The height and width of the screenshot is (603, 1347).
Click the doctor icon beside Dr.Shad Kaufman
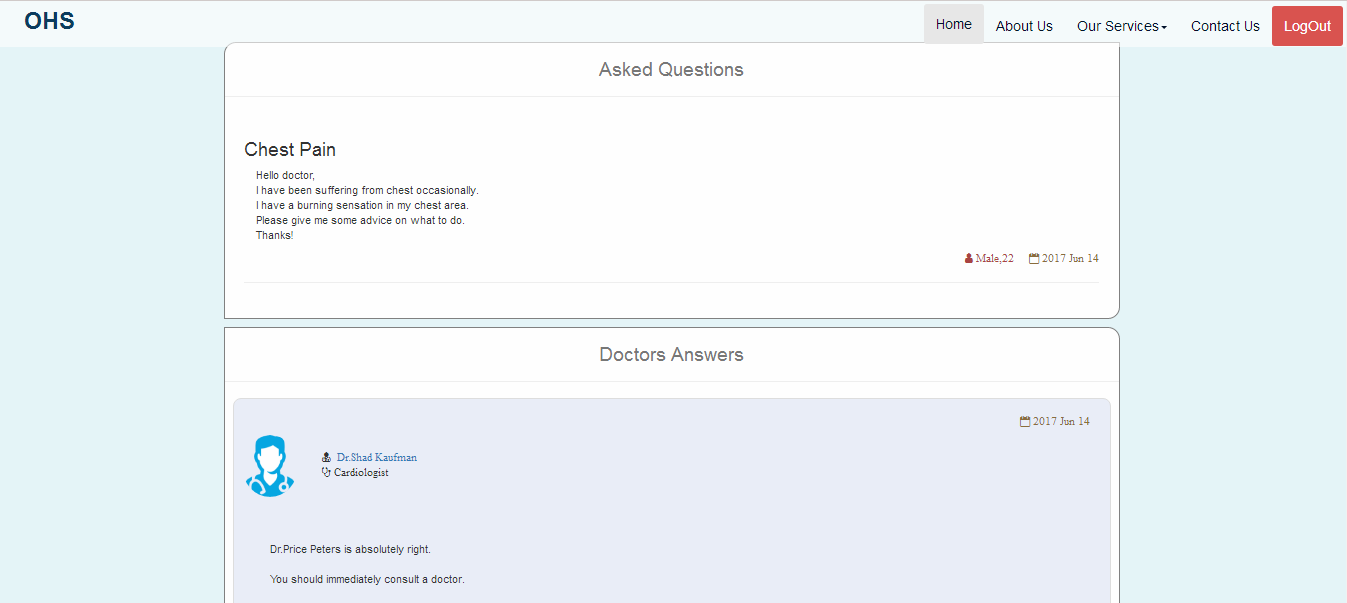click(326, 458)
